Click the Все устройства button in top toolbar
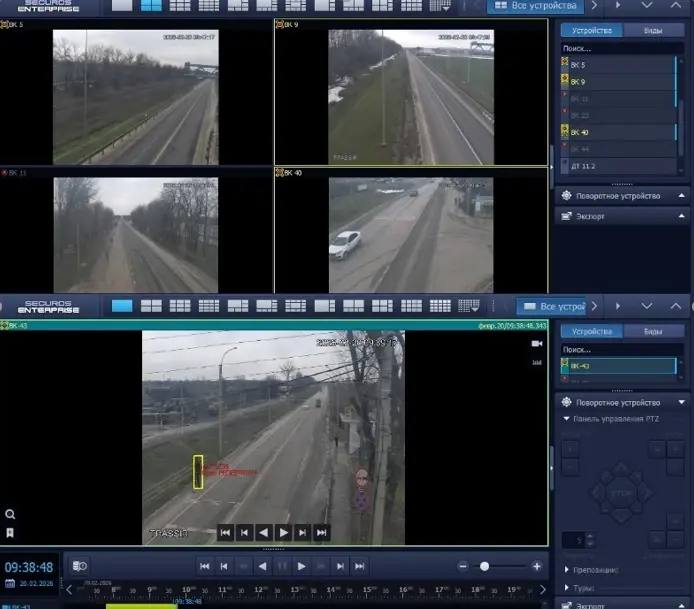 point(536,6)
